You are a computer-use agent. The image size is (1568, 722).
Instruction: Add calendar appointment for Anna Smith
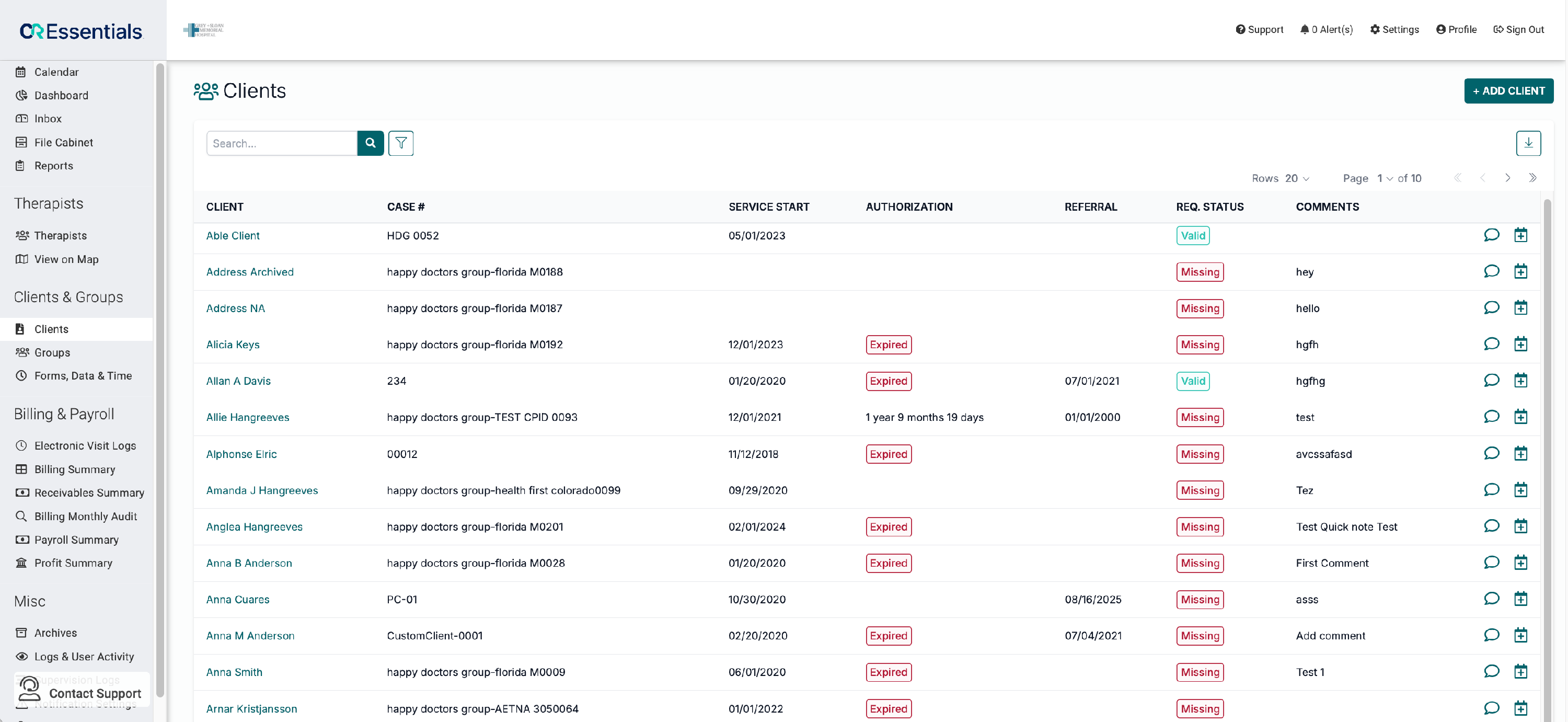tap(1520, 672)
